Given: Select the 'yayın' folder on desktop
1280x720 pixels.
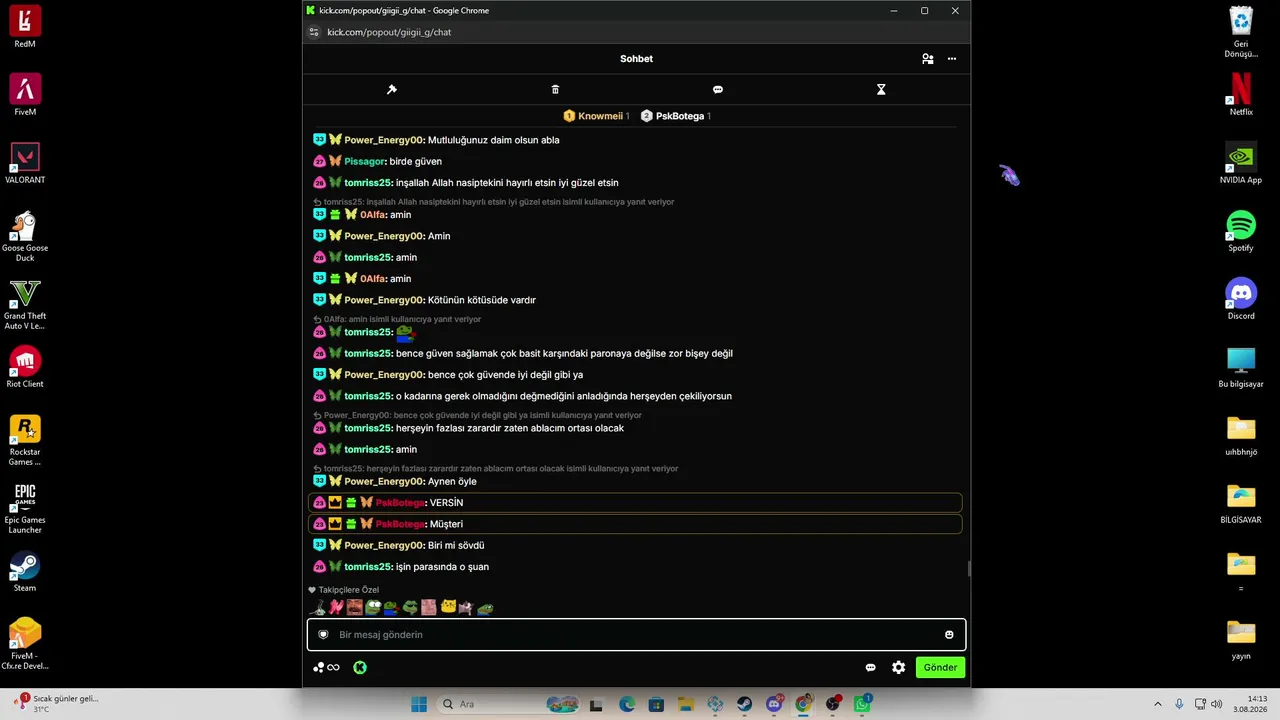Looking at the screenshot, I should (1241, 639).
